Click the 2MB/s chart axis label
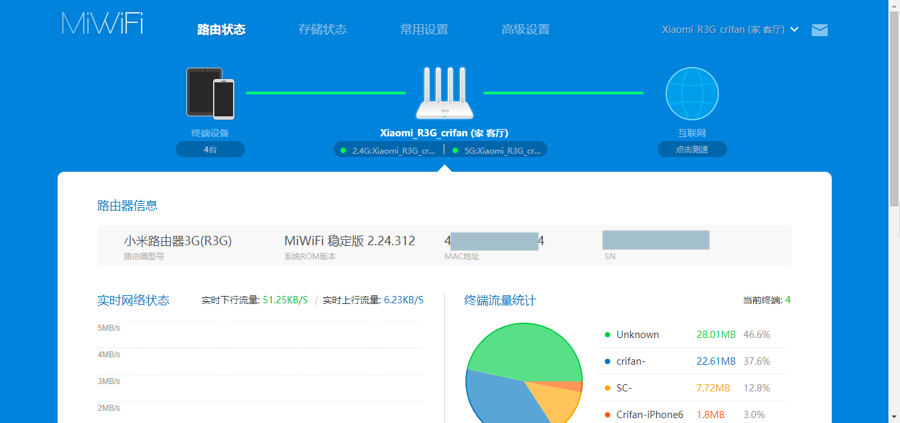Viewport: 900px width, 423px height. pos(108,408)
